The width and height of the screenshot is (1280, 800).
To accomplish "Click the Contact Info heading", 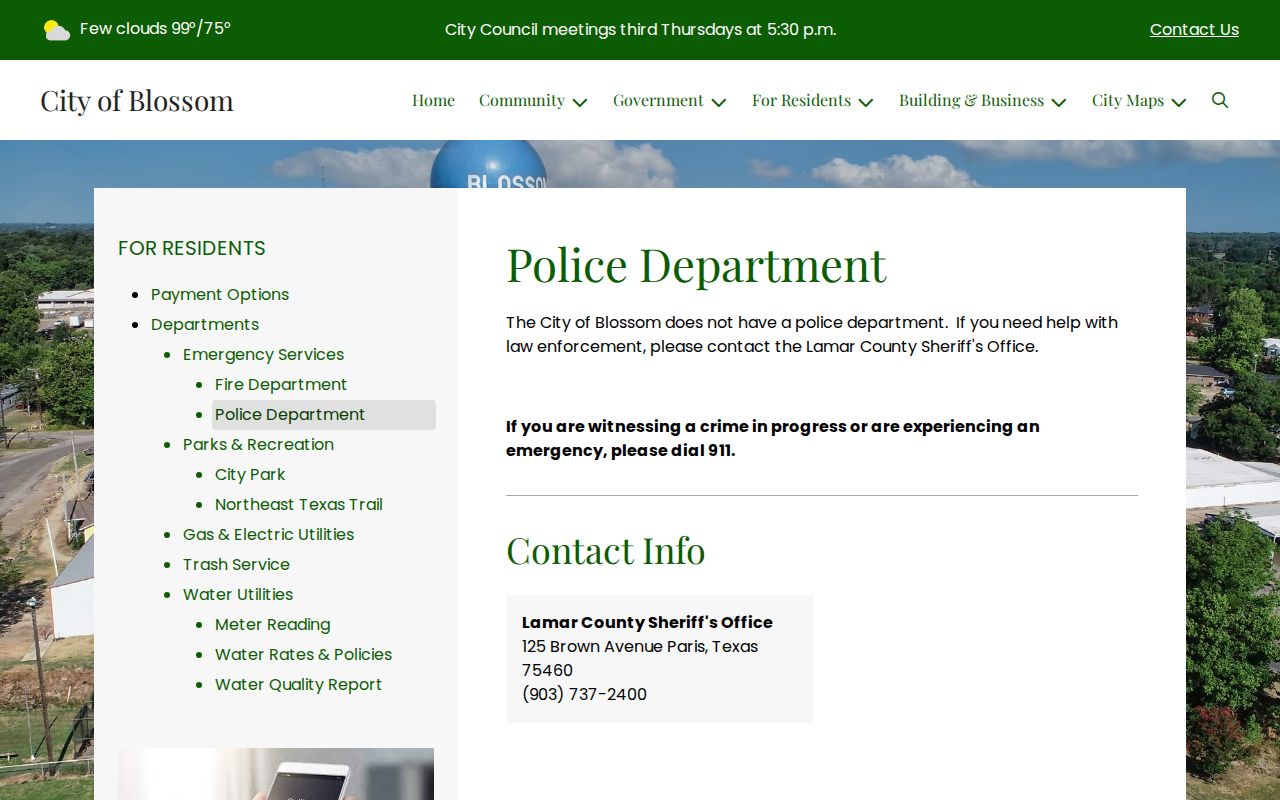I will point(605,550).
